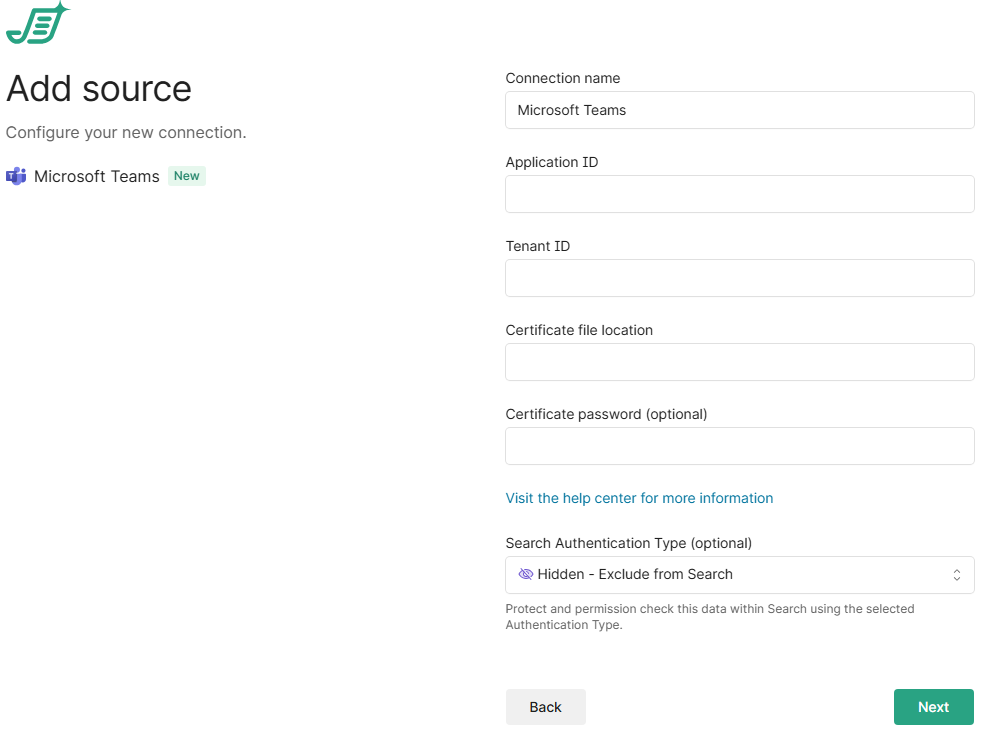This screenshot has width=985, height=739.
Task: Click the authentication type helper text
Action: pos(709,616)
